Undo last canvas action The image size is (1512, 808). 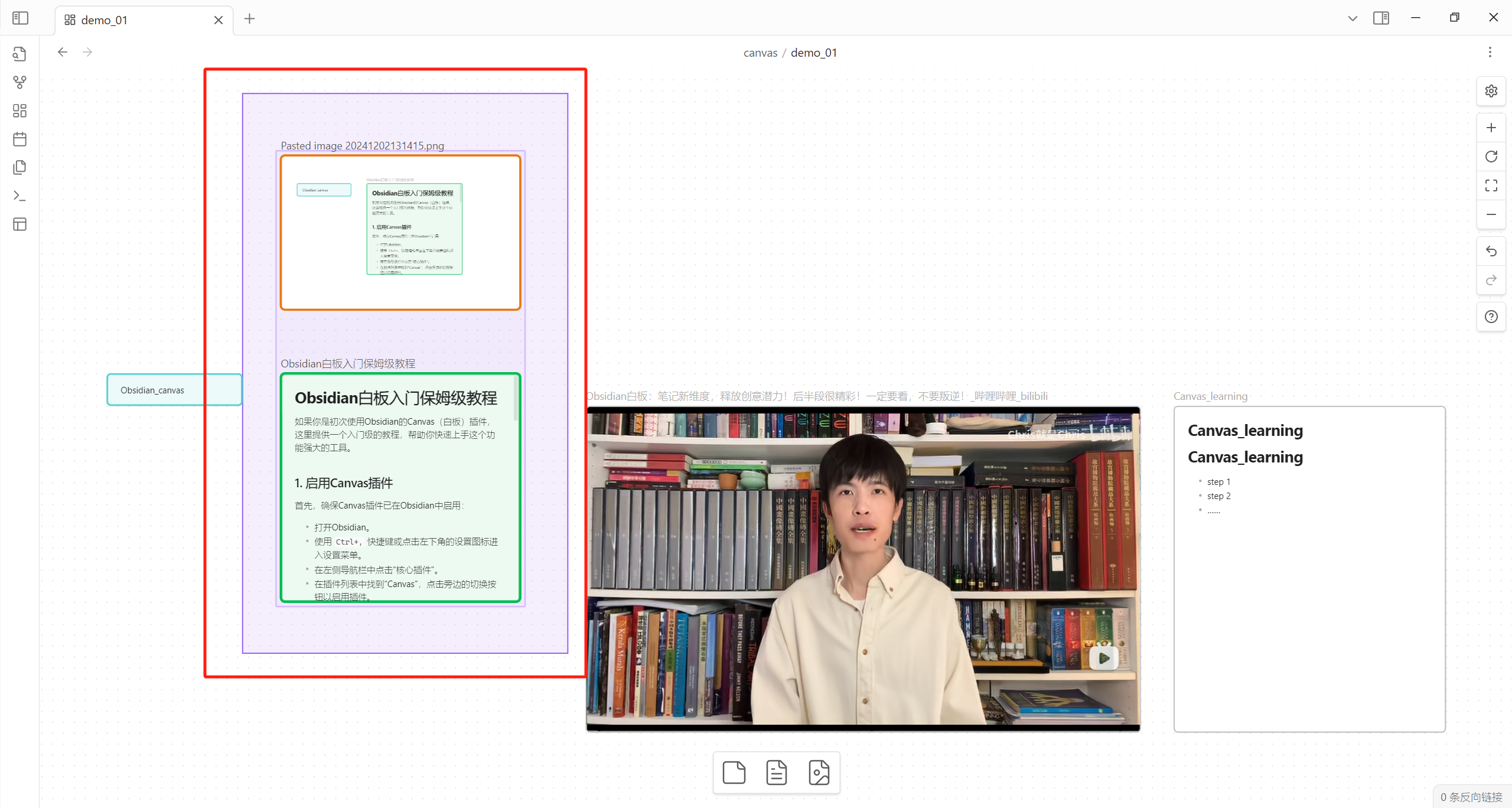[x=1491, y=252]
